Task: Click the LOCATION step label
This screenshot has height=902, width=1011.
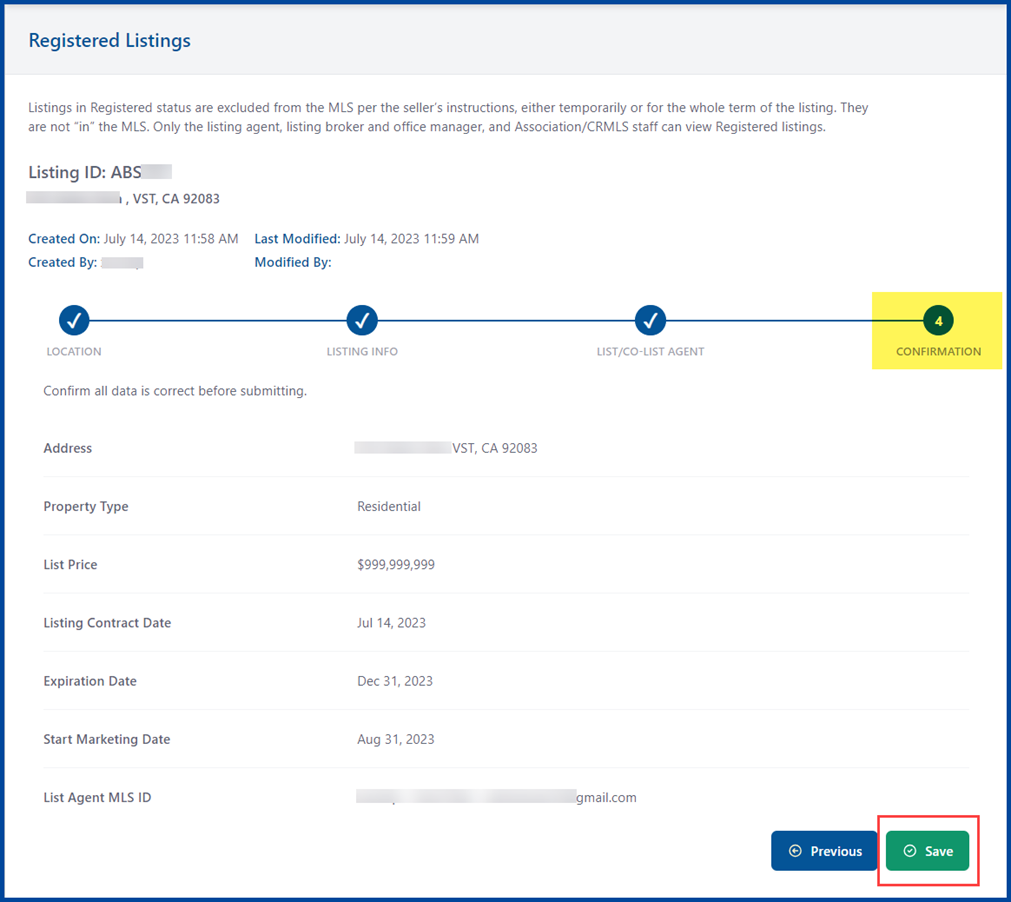Action: click(74, 352)
